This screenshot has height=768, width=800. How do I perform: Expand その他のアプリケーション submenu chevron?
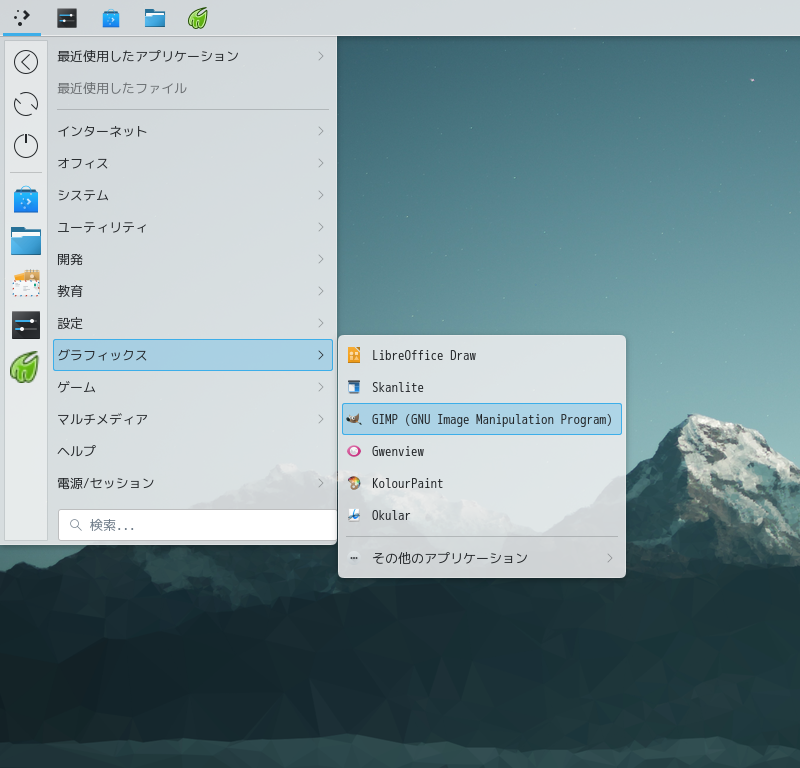610,558
